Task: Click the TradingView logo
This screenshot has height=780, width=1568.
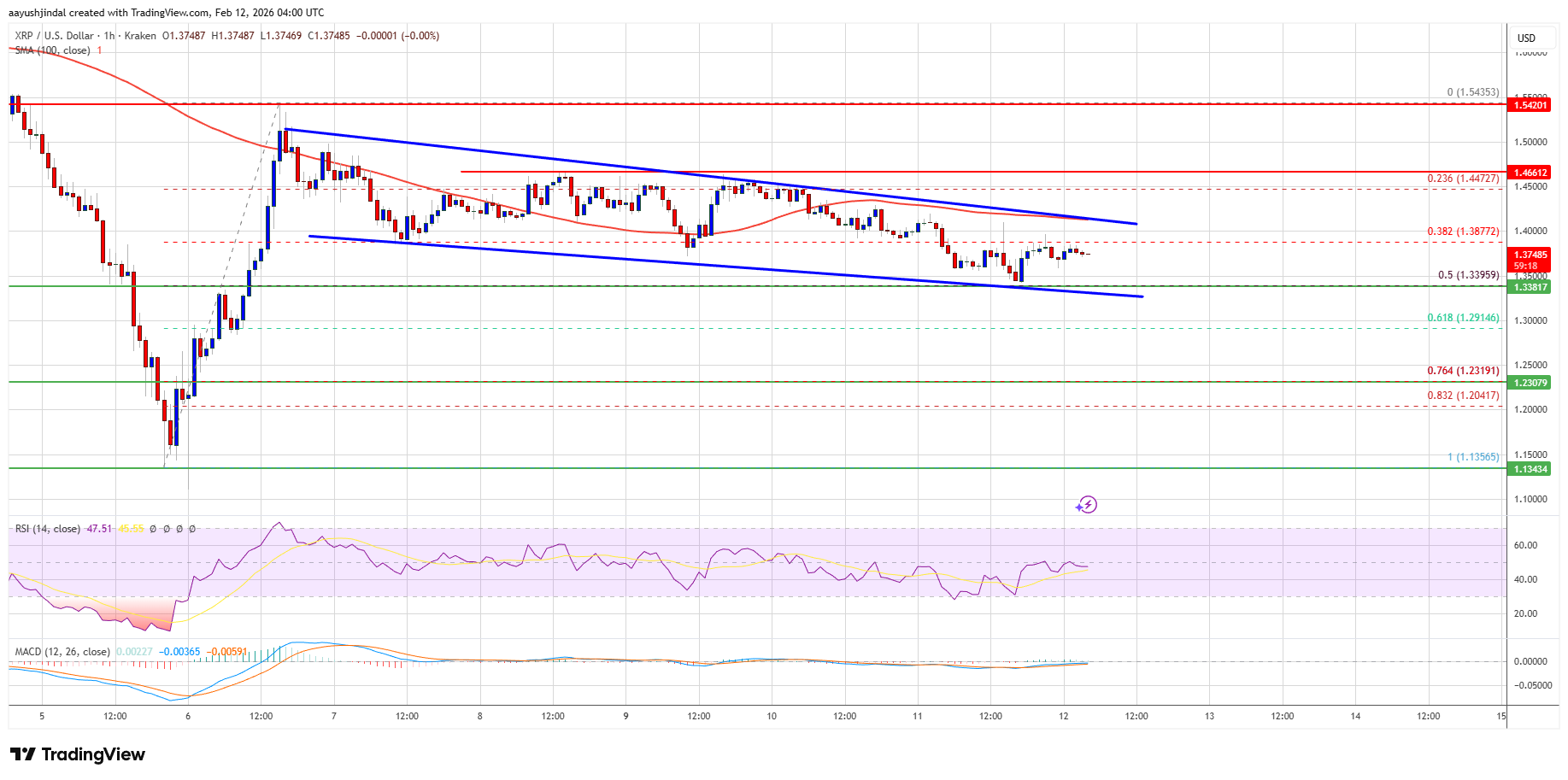Action: point(78,754)
